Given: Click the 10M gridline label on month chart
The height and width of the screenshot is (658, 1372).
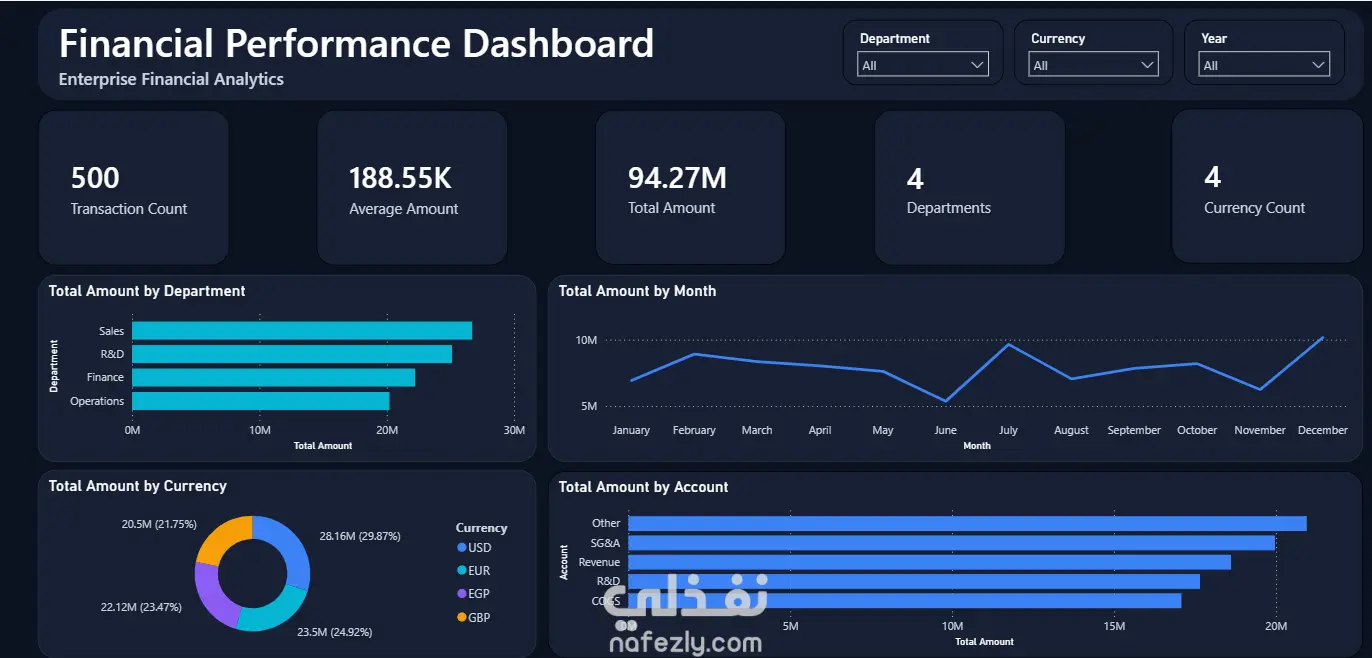Looking at the screenshot, I should [586, 340].
